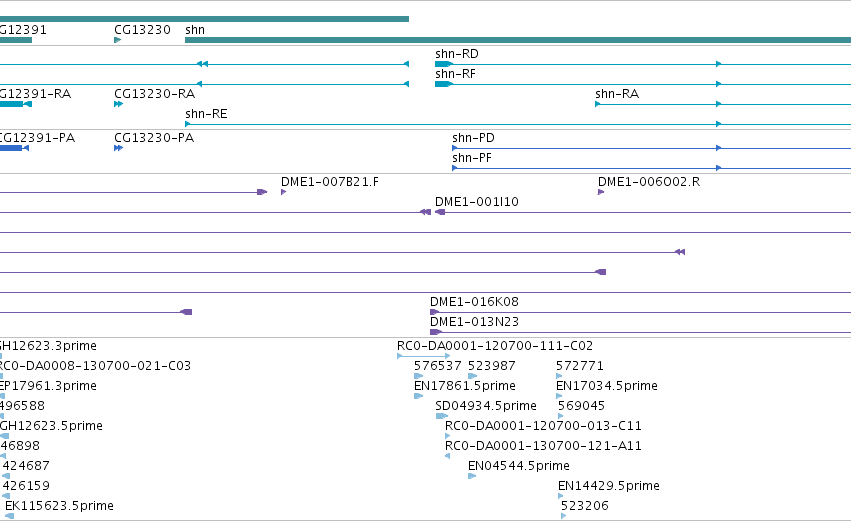Click the 'CG13230-PA' label
Viewport: 851px width, 521px height.
point(154,138)
